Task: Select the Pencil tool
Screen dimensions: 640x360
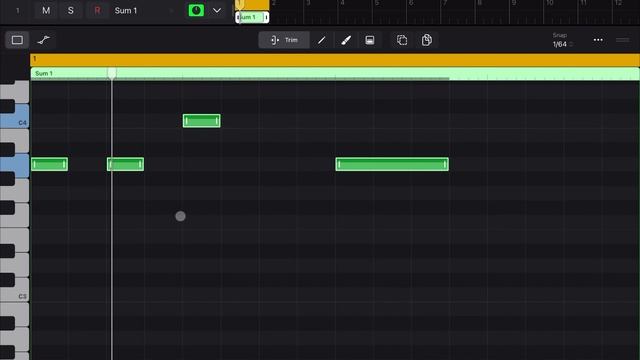Action: click(x=322, y=40)
